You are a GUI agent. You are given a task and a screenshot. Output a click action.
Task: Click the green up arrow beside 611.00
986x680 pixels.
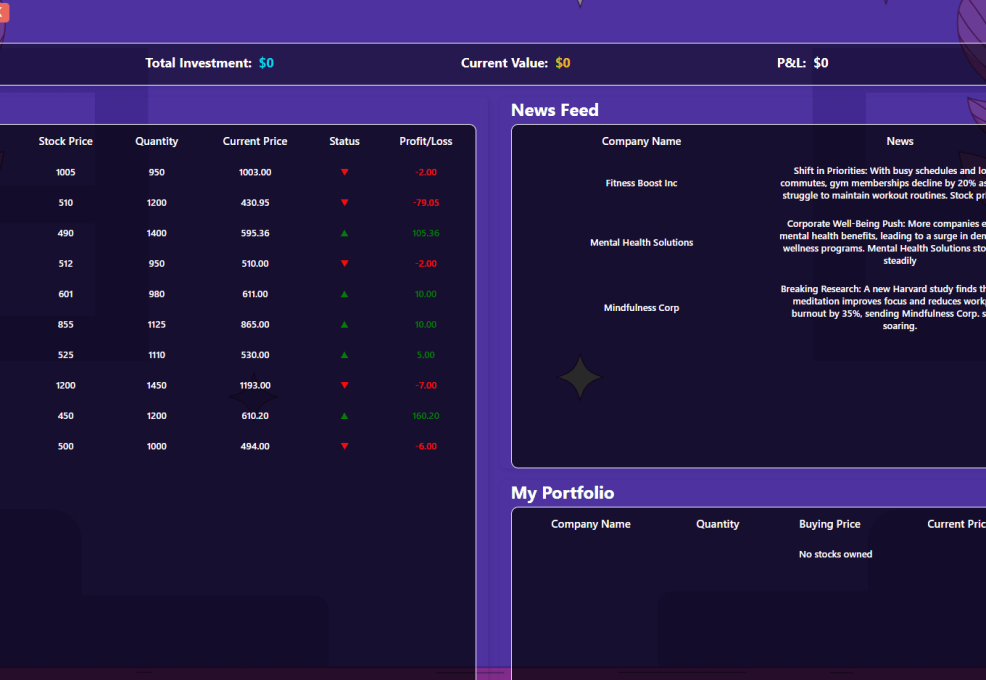(x=344, y=294)
